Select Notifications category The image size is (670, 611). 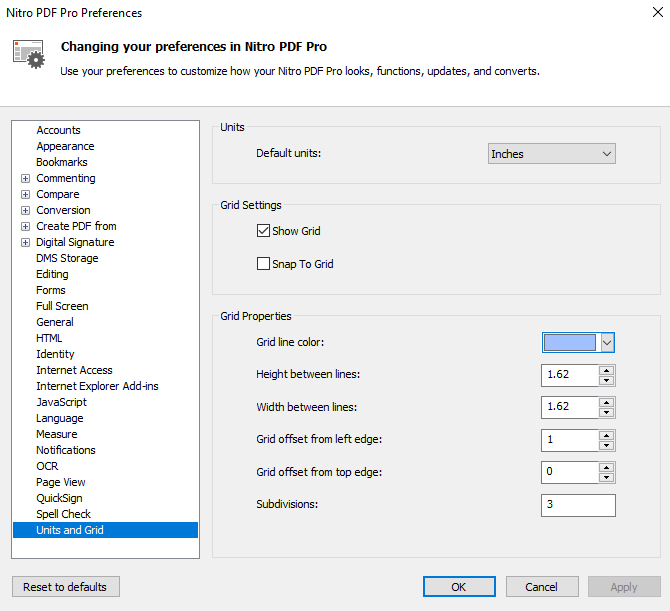tap(66, 450)
